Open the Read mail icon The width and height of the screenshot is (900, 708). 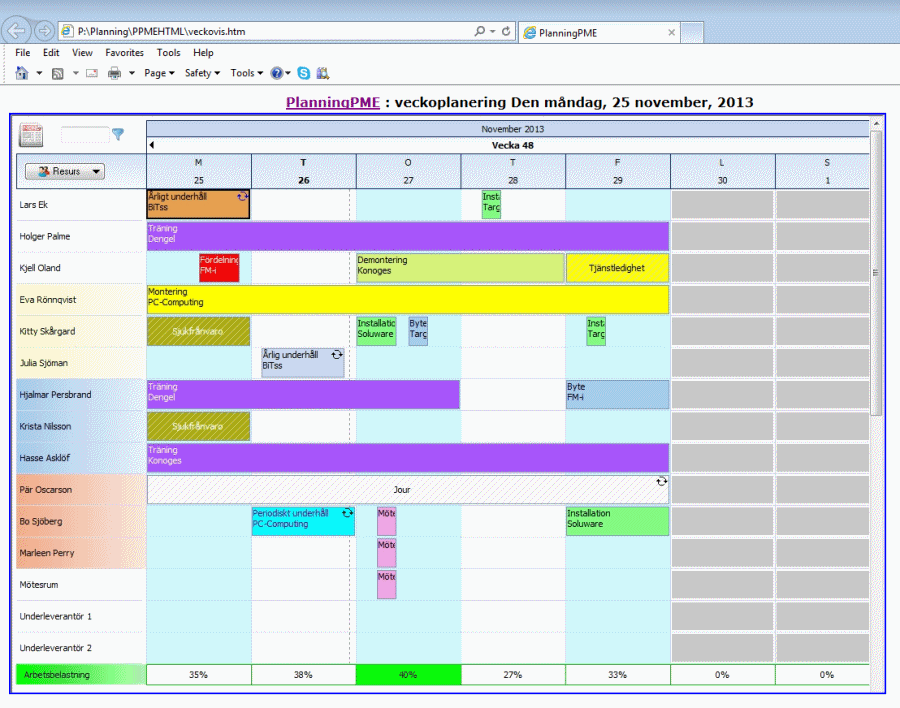click(x=90, y=73)
